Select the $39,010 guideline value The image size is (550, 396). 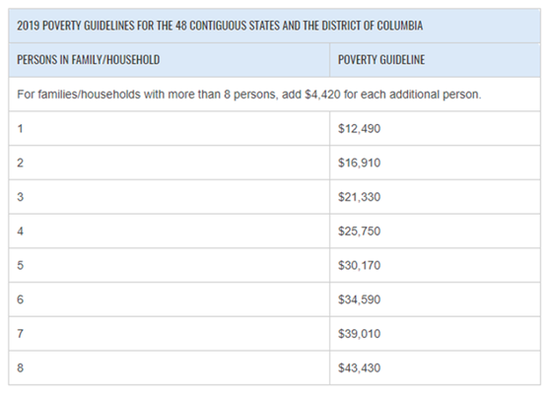click(359, 334)
